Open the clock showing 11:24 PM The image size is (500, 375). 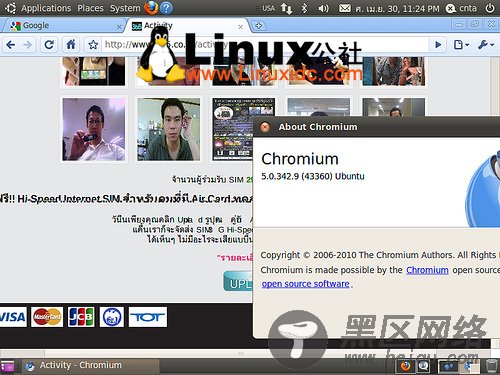point(397,8)
